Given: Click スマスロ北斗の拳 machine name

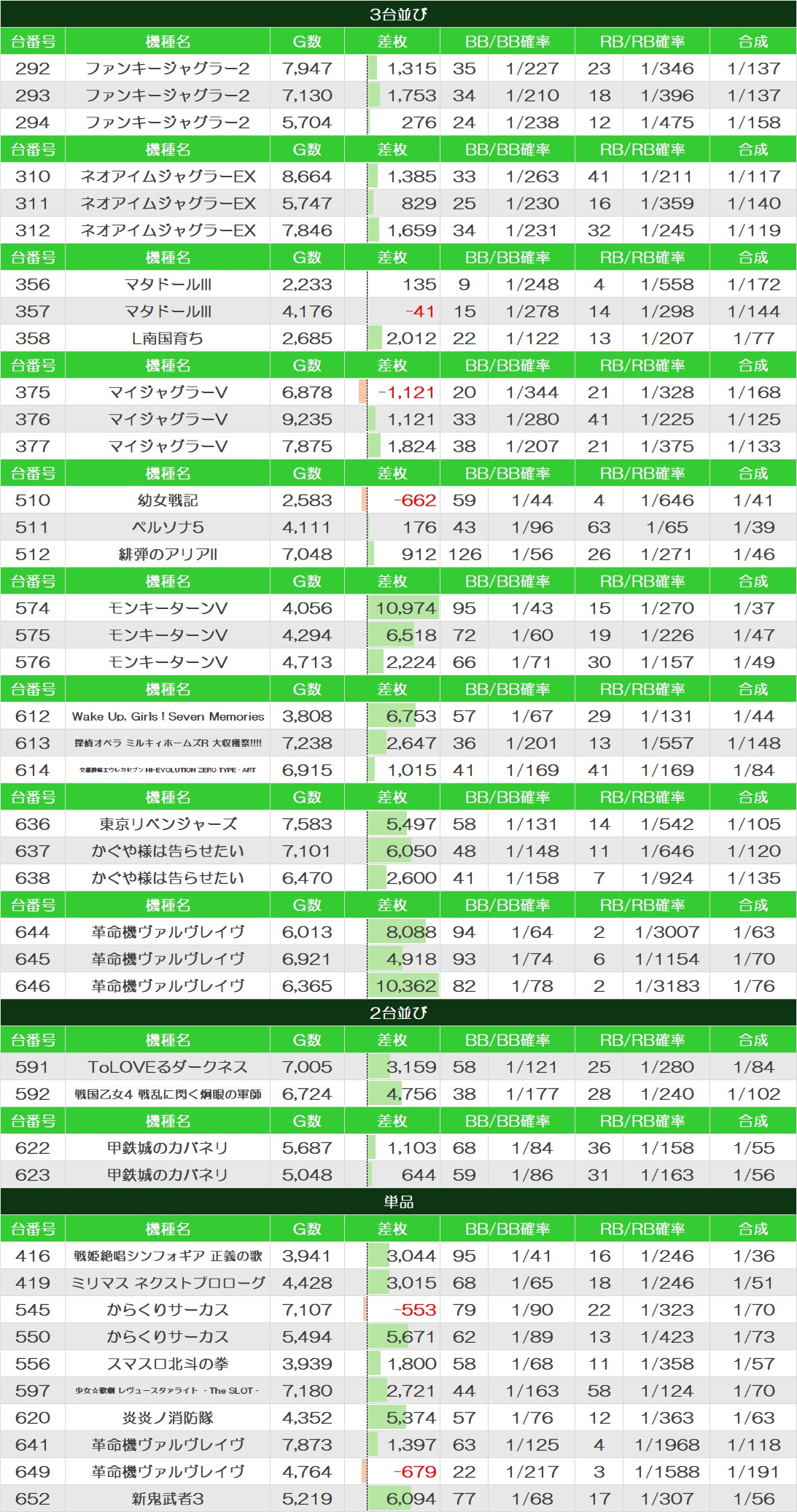Looking at the screenshot, I should click(x=168, y=1364).
